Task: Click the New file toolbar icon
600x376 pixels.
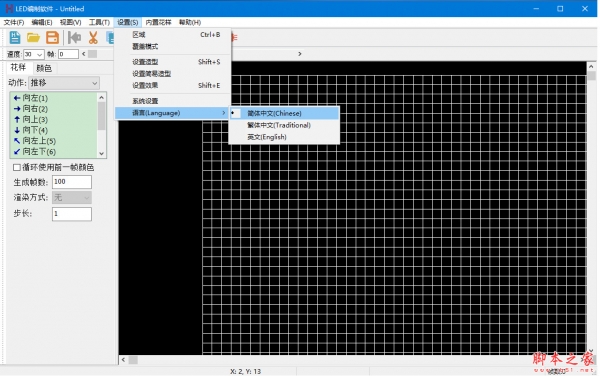Action: click(15, 37)
